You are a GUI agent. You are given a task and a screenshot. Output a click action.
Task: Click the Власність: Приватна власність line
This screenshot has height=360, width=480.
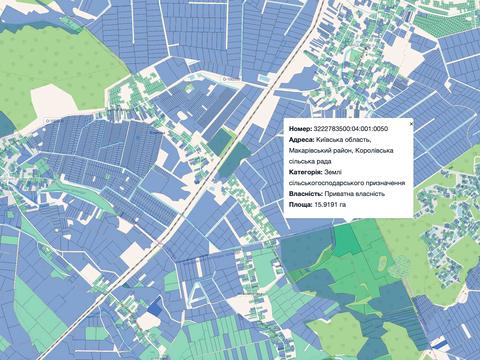(x=337, y=194)
